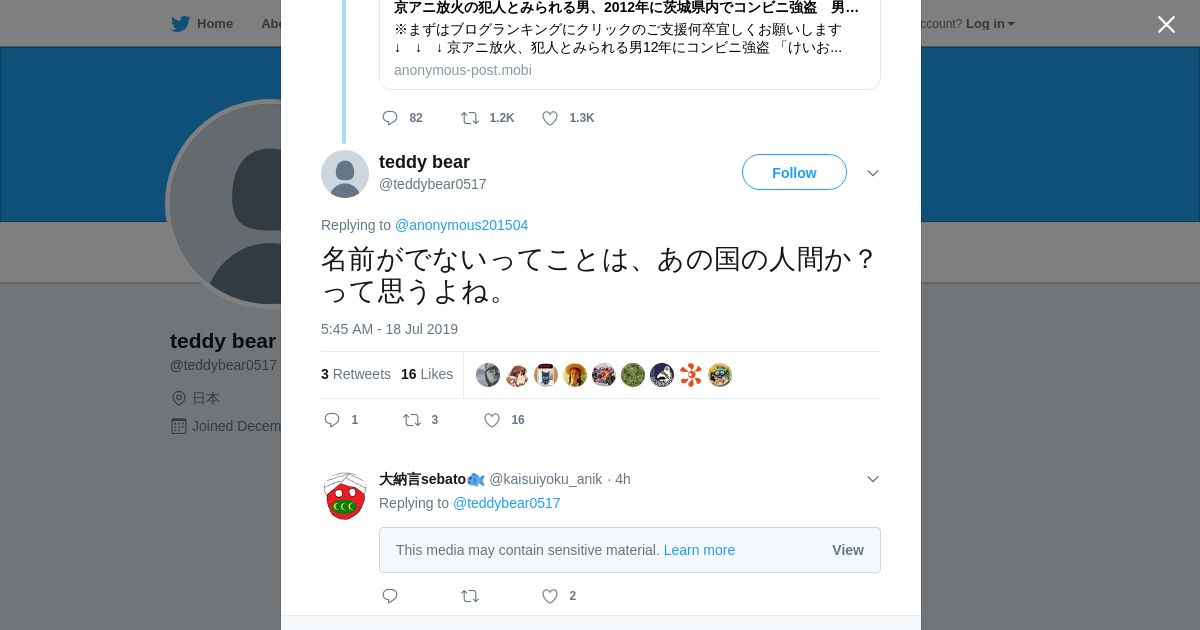
Task: Click reply icon on teddy bear's tweet
Action: tap(333, 420)
